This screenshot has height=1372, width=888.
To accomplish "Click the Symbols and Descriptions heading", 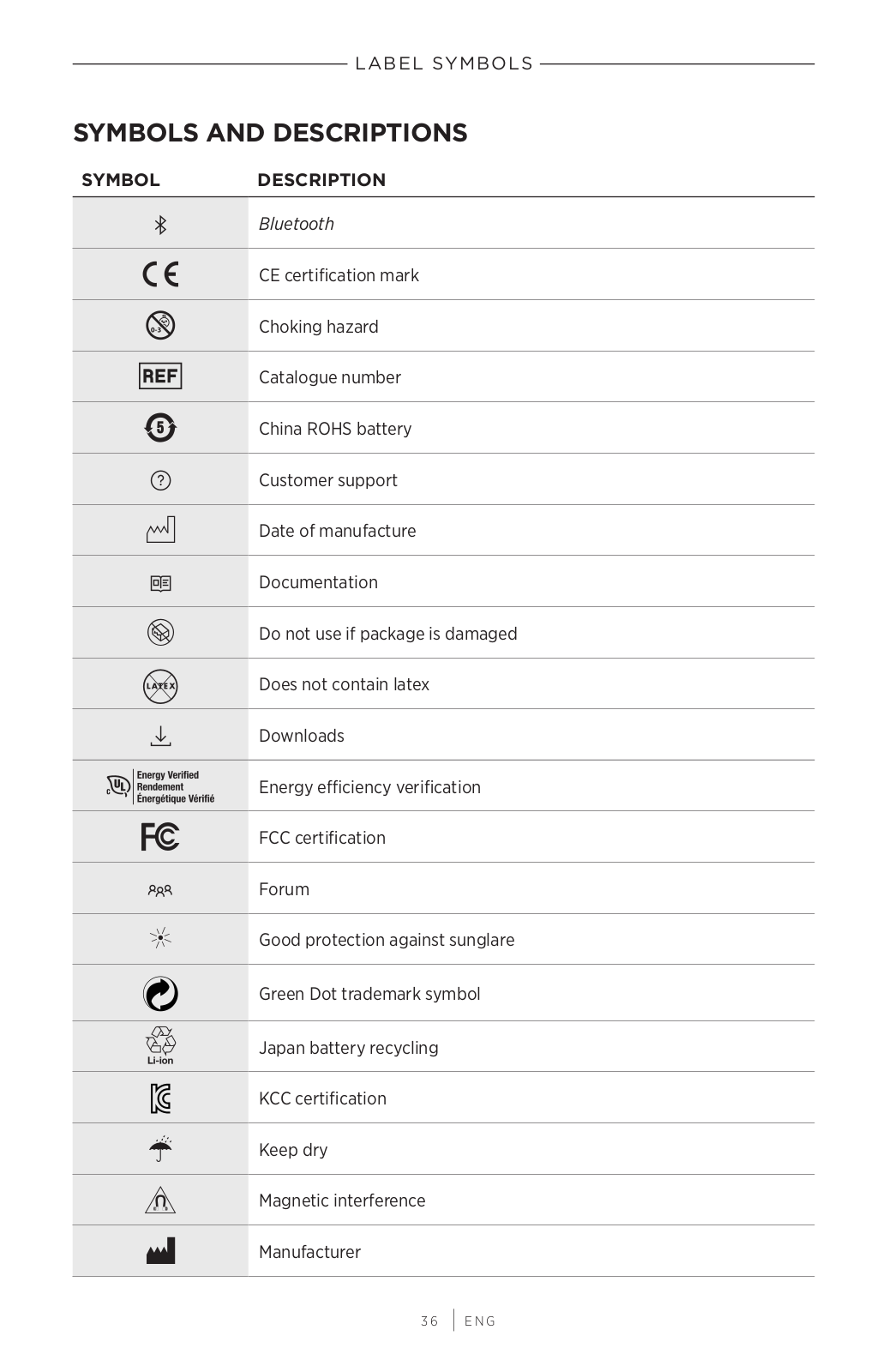I will pyautogui.click(x=270, y=133).
